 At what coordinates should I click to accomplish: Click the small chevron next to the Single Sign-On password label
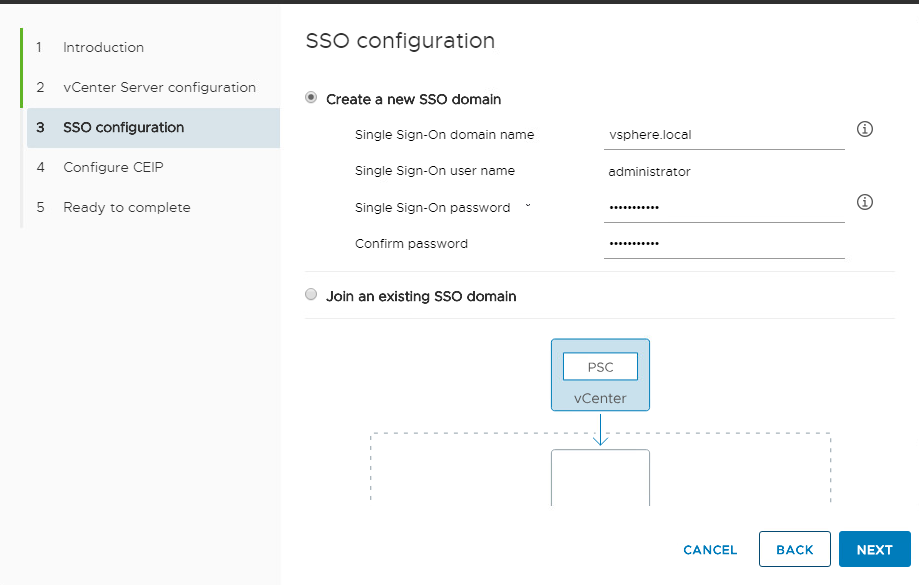click(x=527, y=206)
